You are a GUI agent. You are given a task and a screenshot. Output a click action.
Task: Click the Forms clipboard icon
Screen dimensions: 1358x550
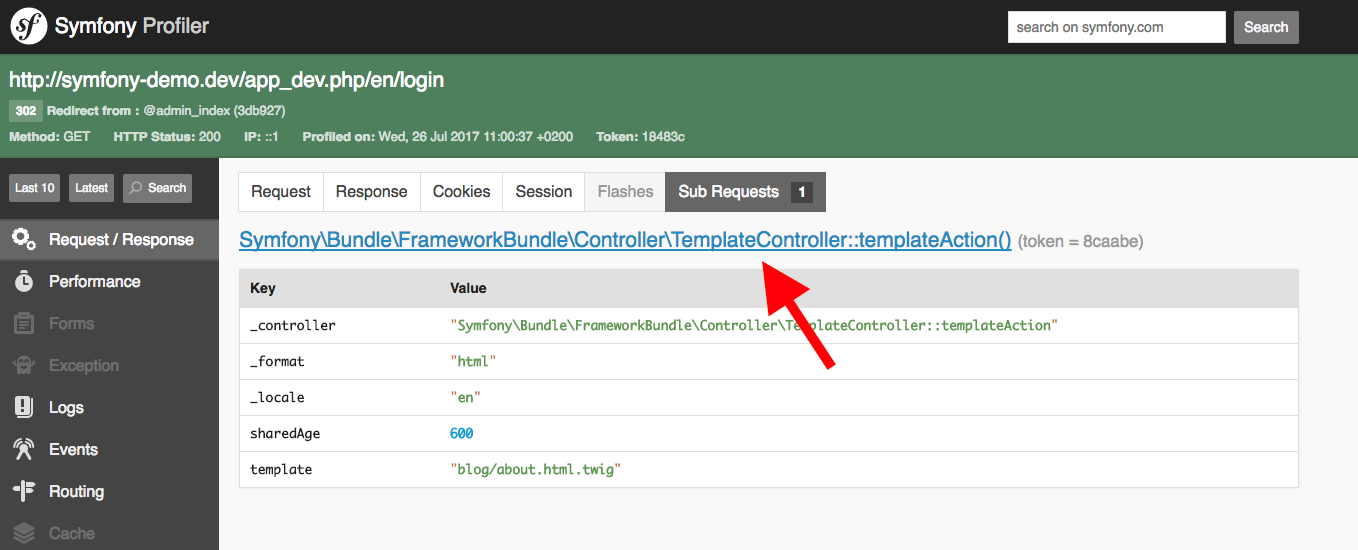tap(24, 324)
